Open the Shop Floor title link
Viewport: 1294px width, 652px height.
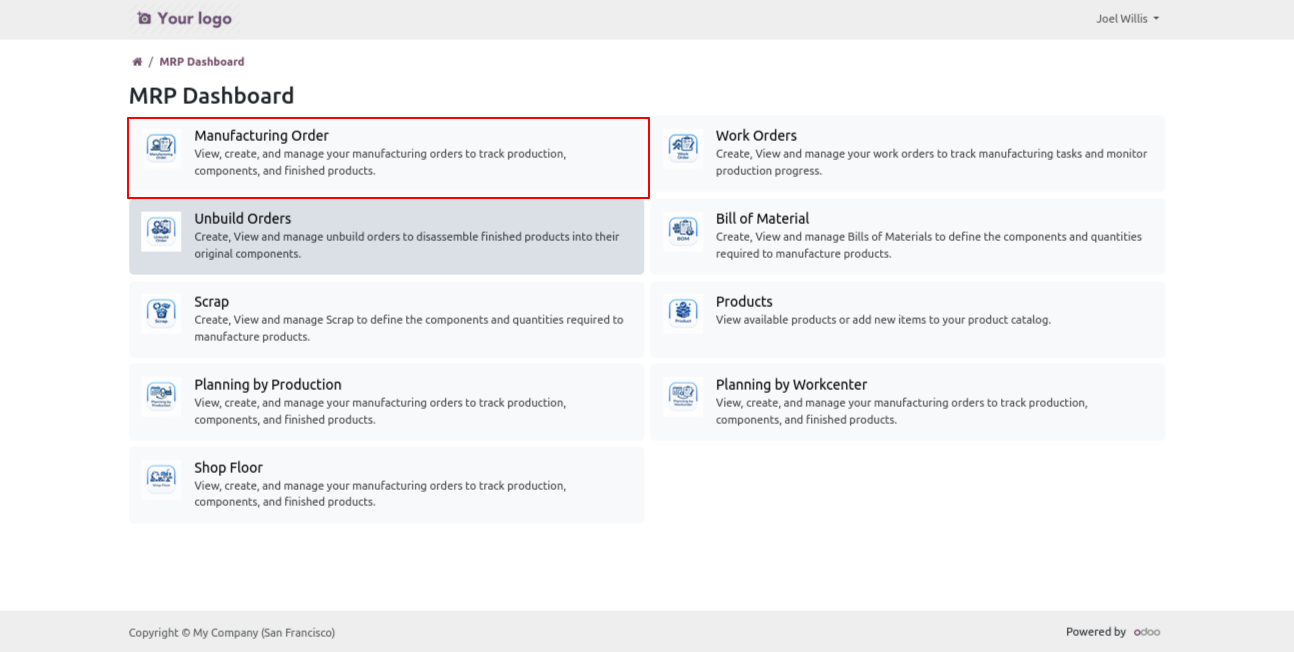[x=228, y=468]
